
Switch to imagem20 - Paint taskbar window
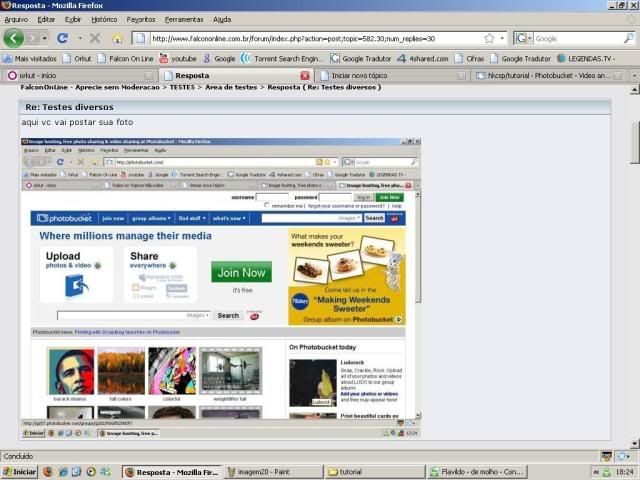coord(273,472)
